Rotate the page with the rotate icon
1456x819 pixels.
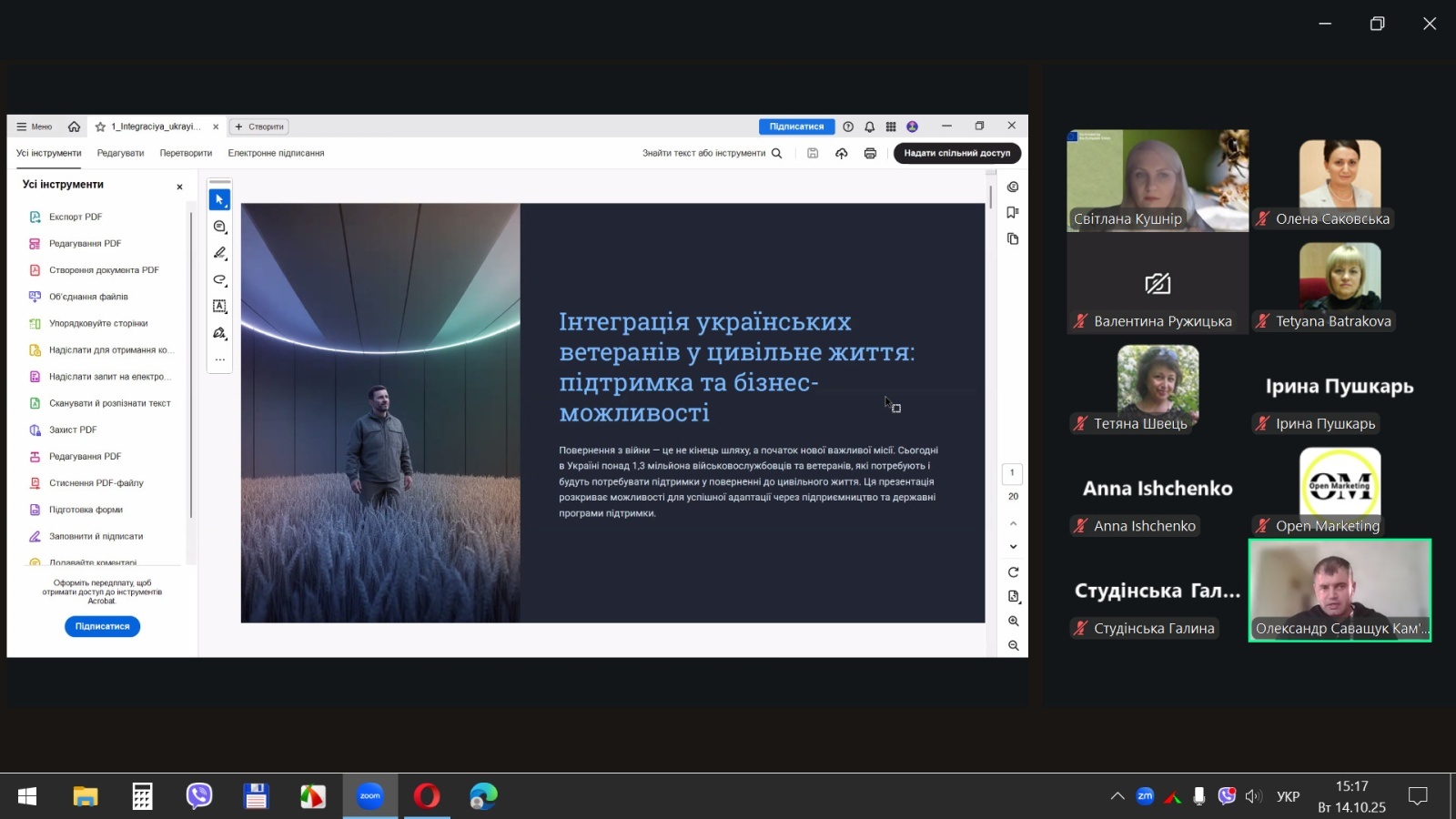click(1013, 572)
